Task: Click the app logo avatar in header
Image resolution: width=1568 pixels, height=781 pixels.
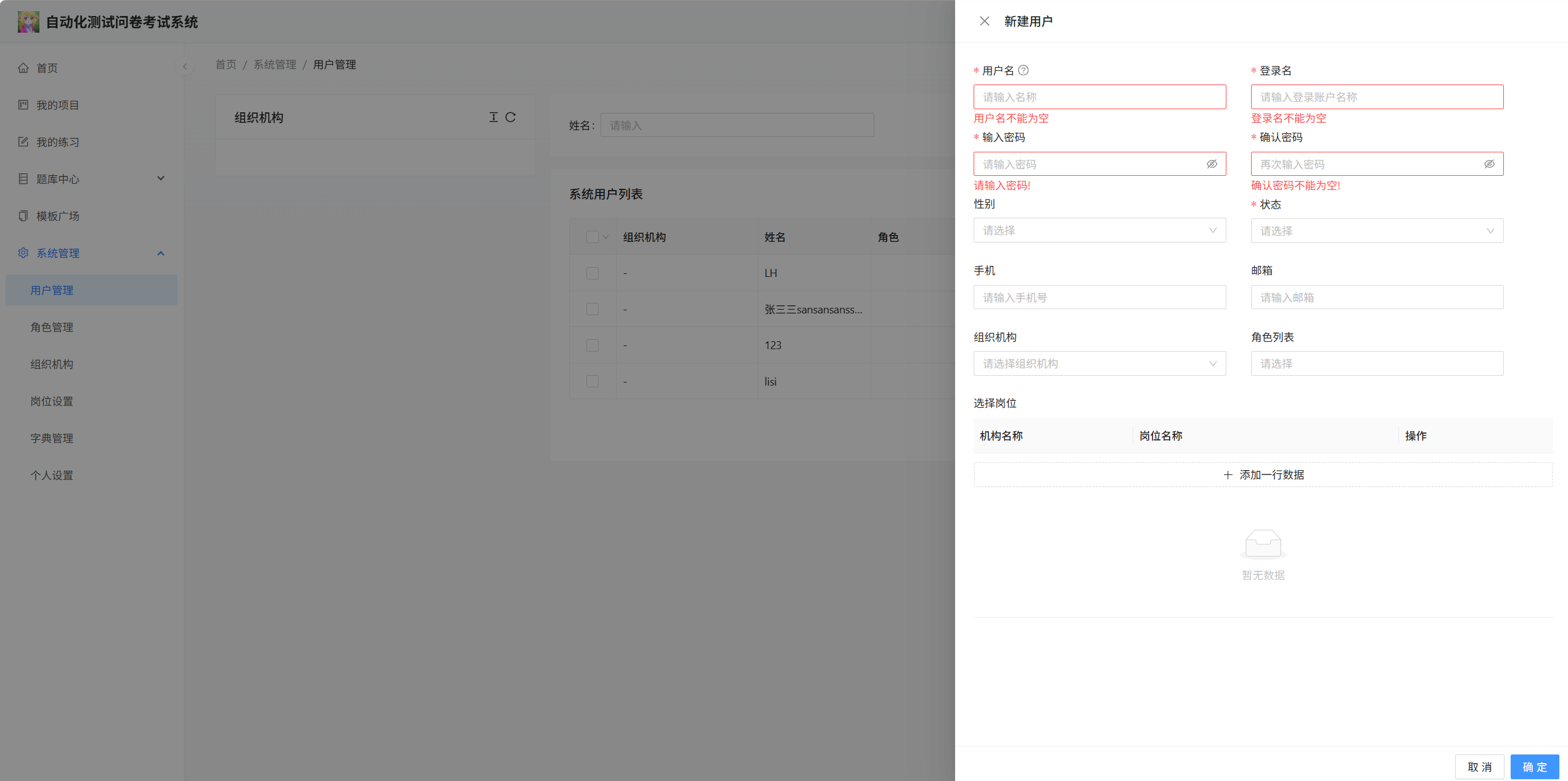Action: pos(28,22)
